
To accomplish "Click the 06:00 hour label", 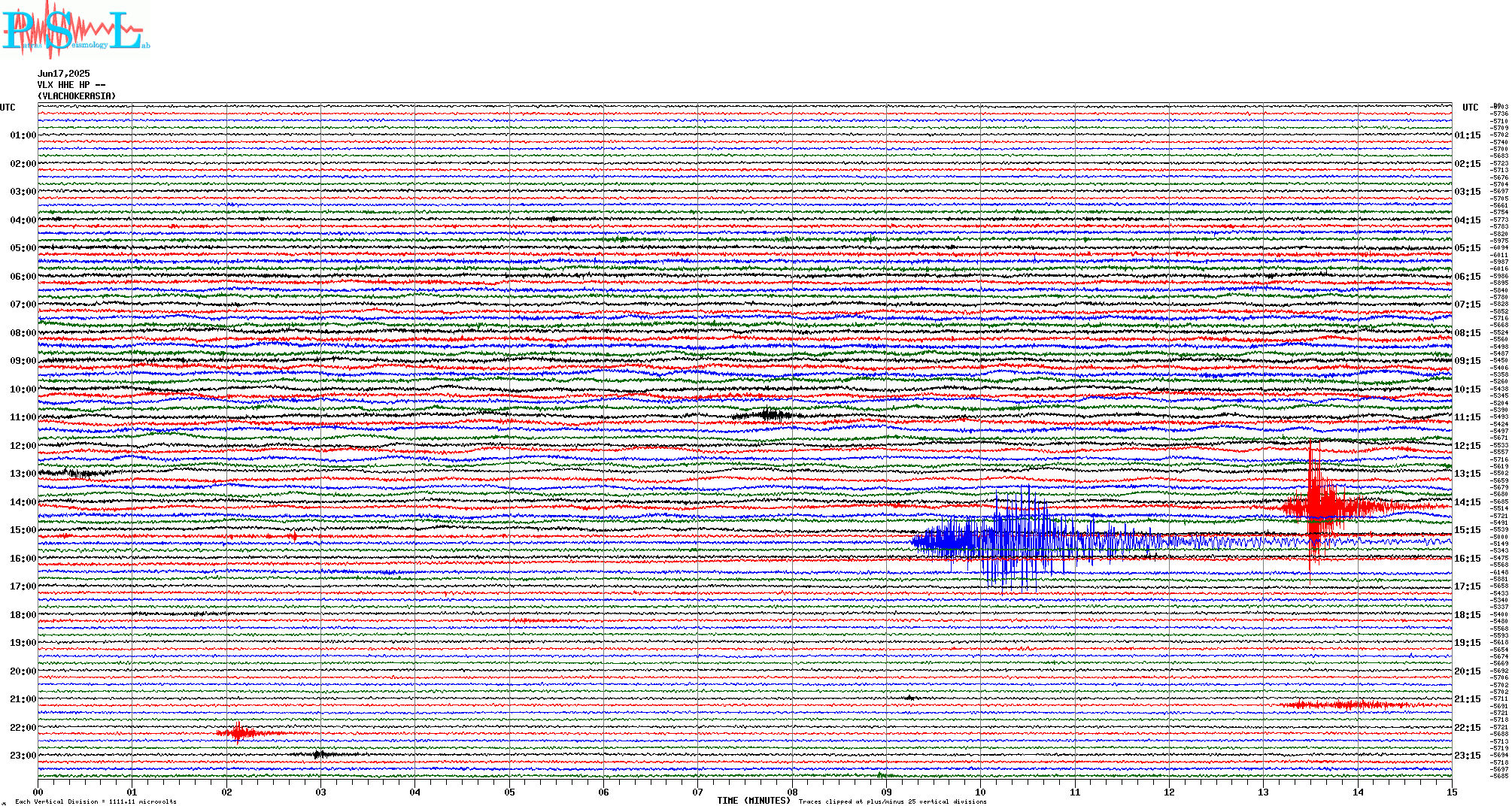I will 23,277.
